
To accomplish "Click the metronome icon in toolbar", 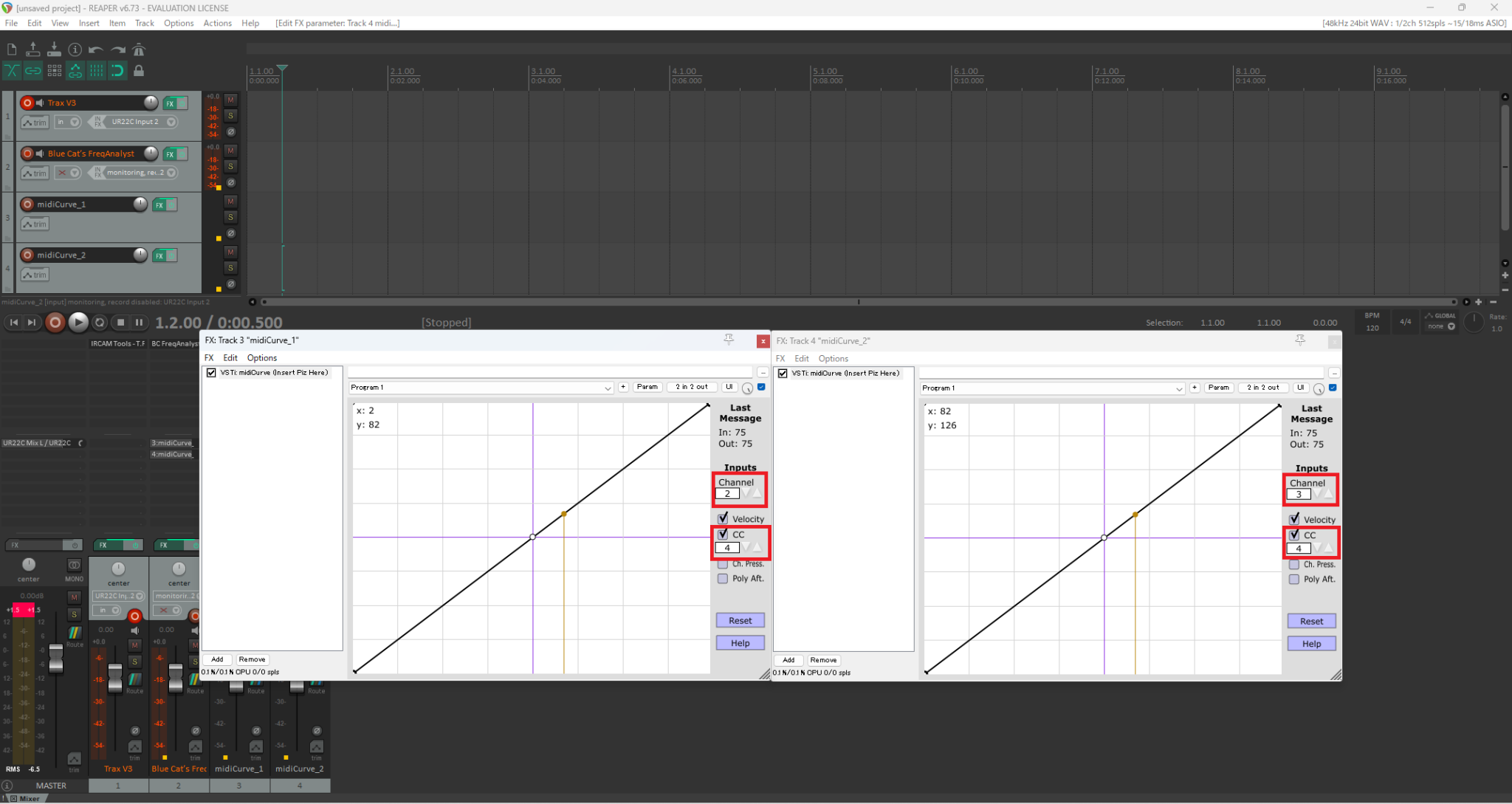I will tap(139, 49).
